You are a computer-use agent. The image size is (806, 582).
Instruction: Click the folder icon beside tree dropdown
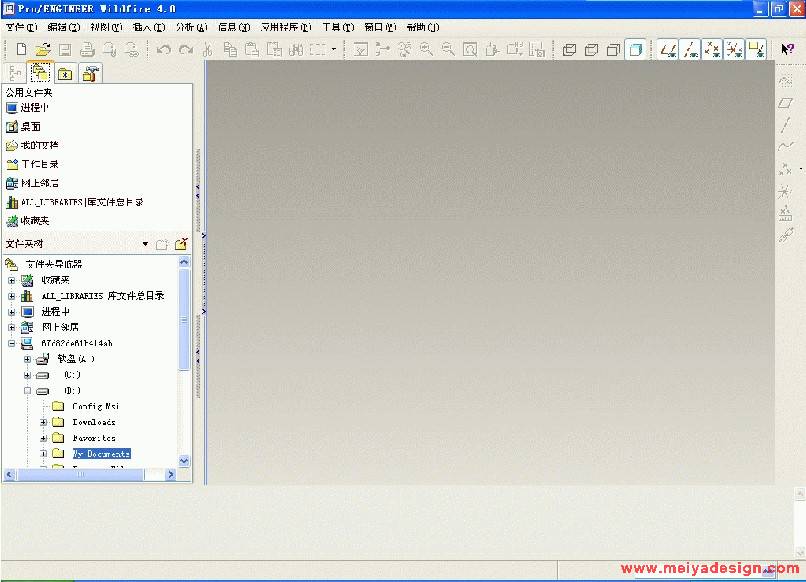162,245
